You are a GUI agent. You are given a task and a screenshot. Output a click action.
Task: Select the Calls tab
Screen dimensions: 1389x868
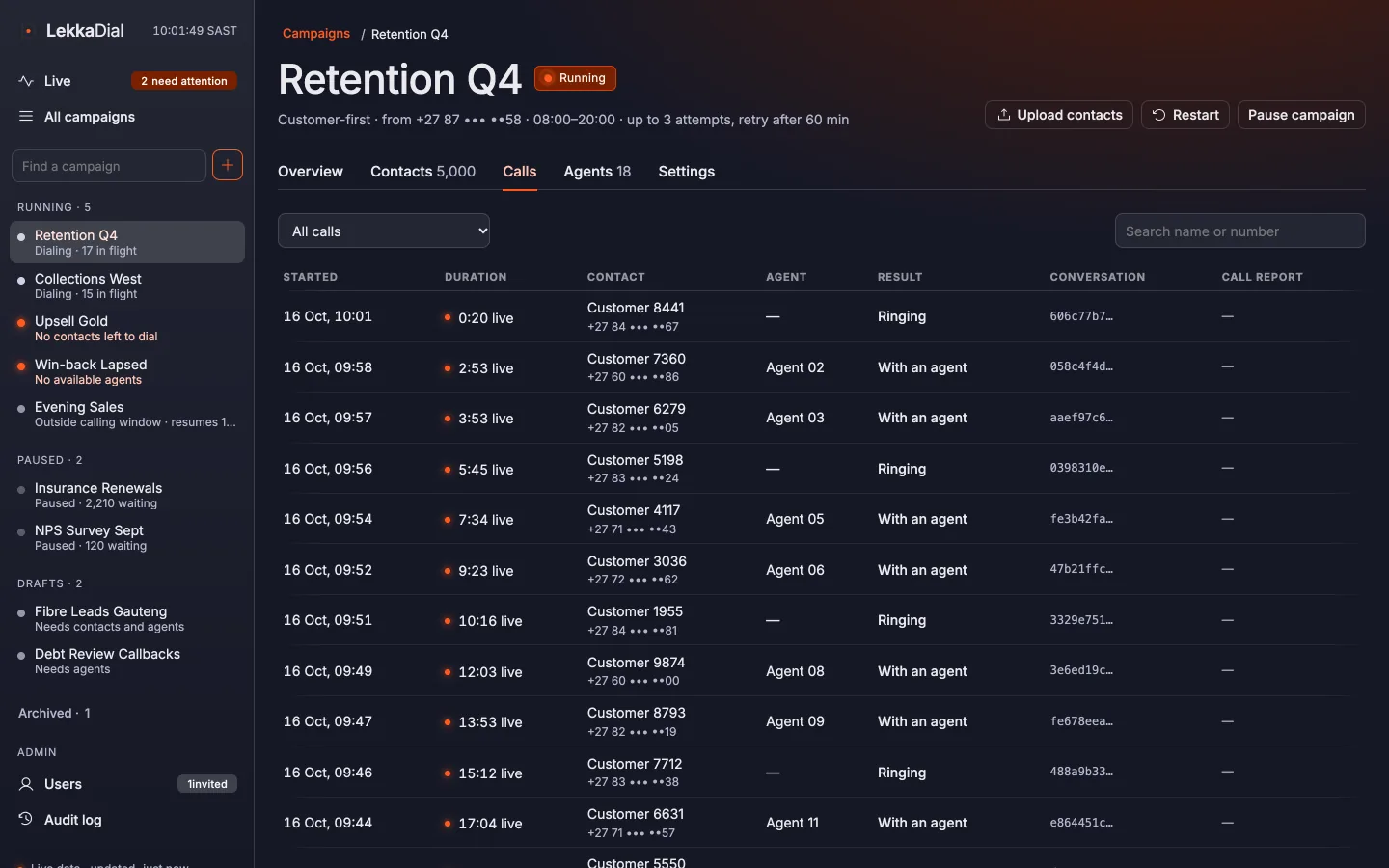(x=519, y=172)
